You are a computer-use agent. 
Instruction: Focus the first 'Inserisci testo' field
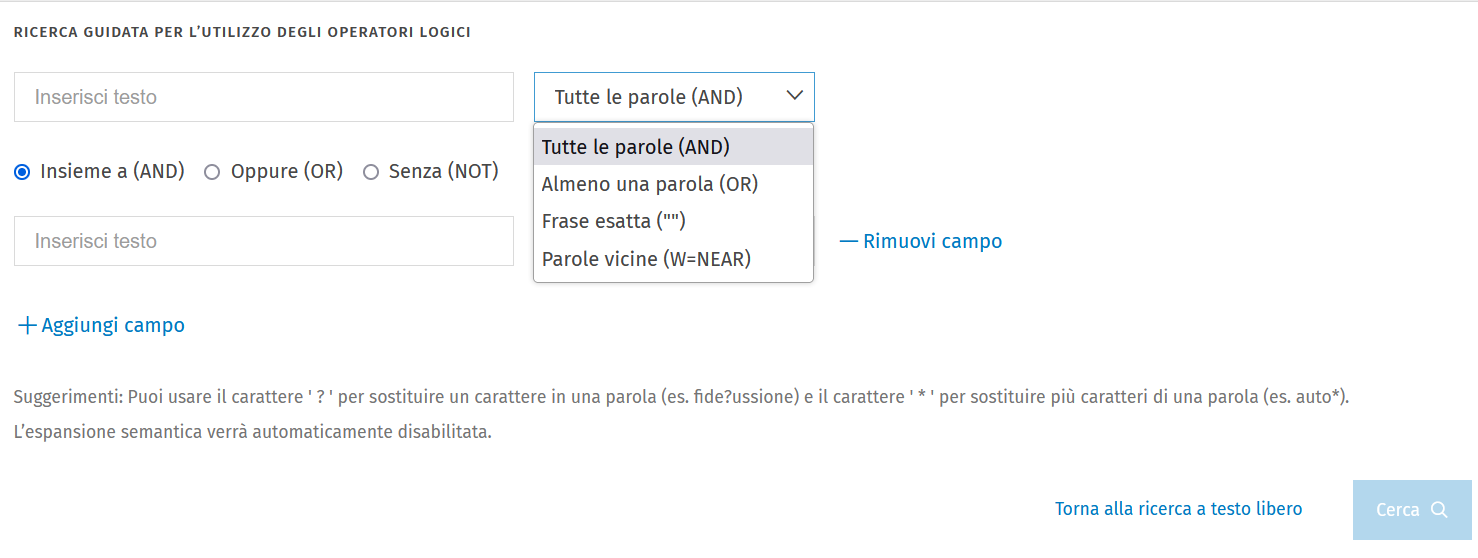pos(263,97)
